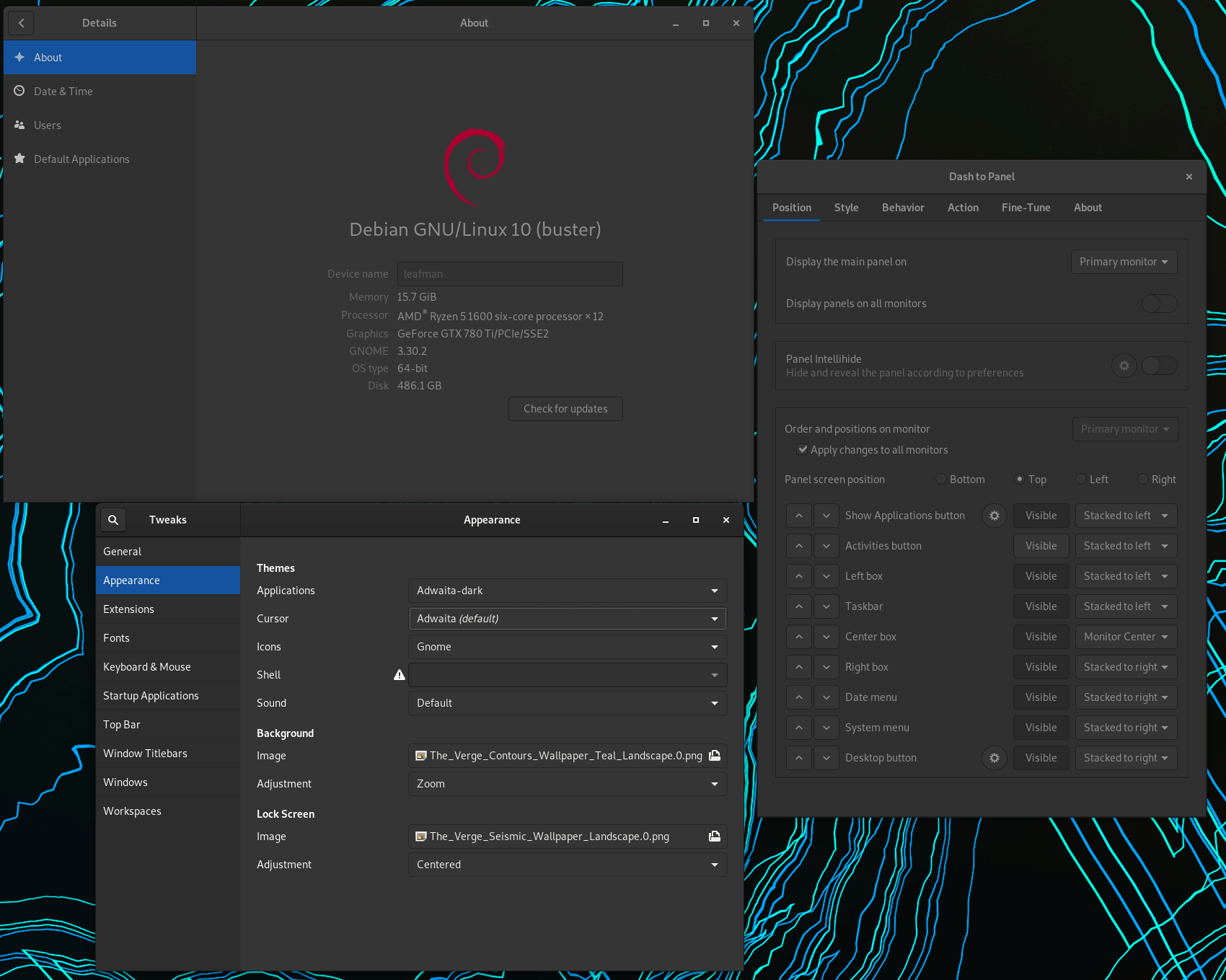Open Fonts section in Tweaks
Viewport: 1226px width, 980px height.
[x=168, y=638]
